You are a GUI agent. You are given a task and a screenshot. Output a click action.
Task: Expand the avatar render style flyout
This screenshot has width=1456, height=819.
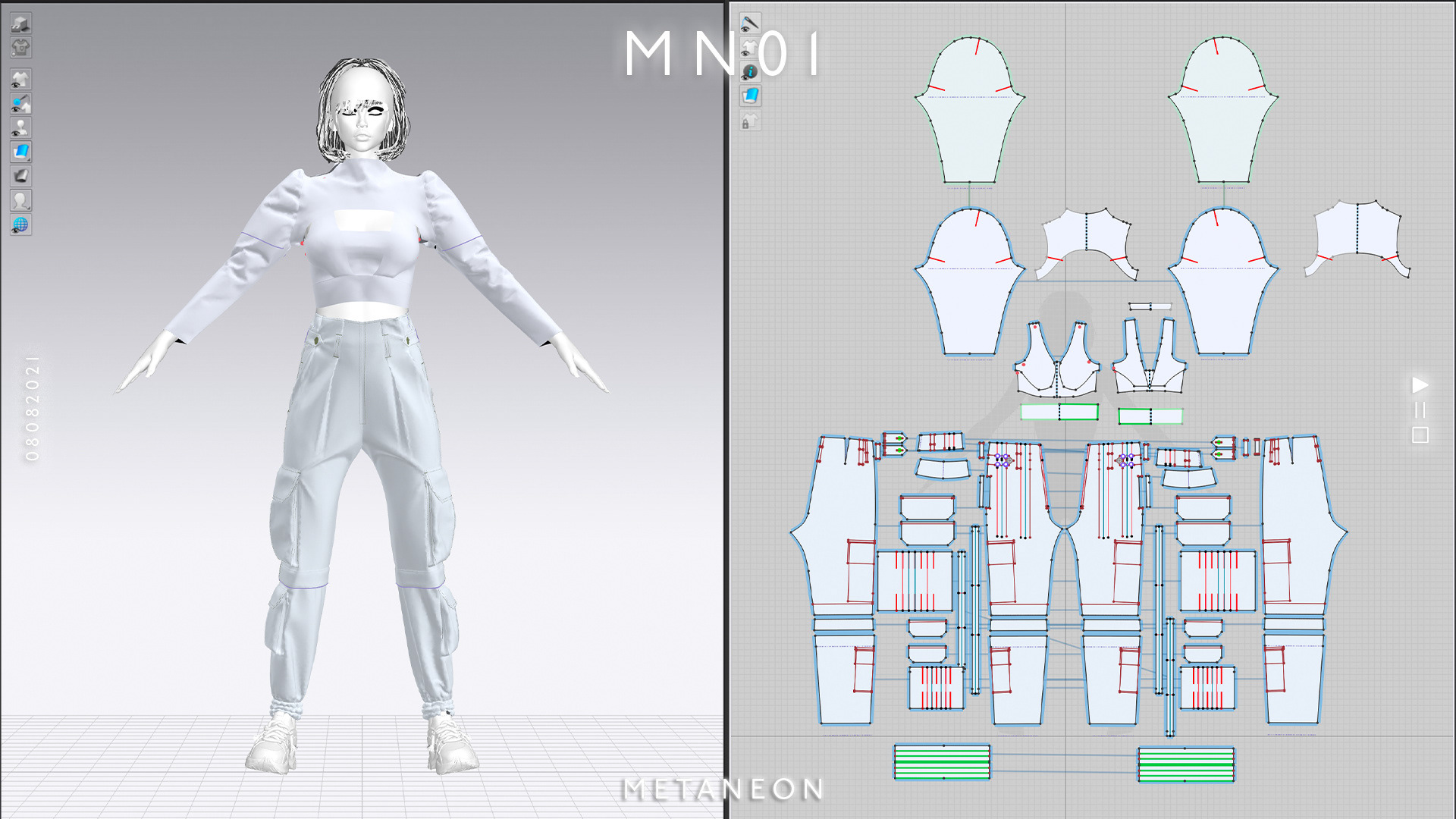[20, 200]
